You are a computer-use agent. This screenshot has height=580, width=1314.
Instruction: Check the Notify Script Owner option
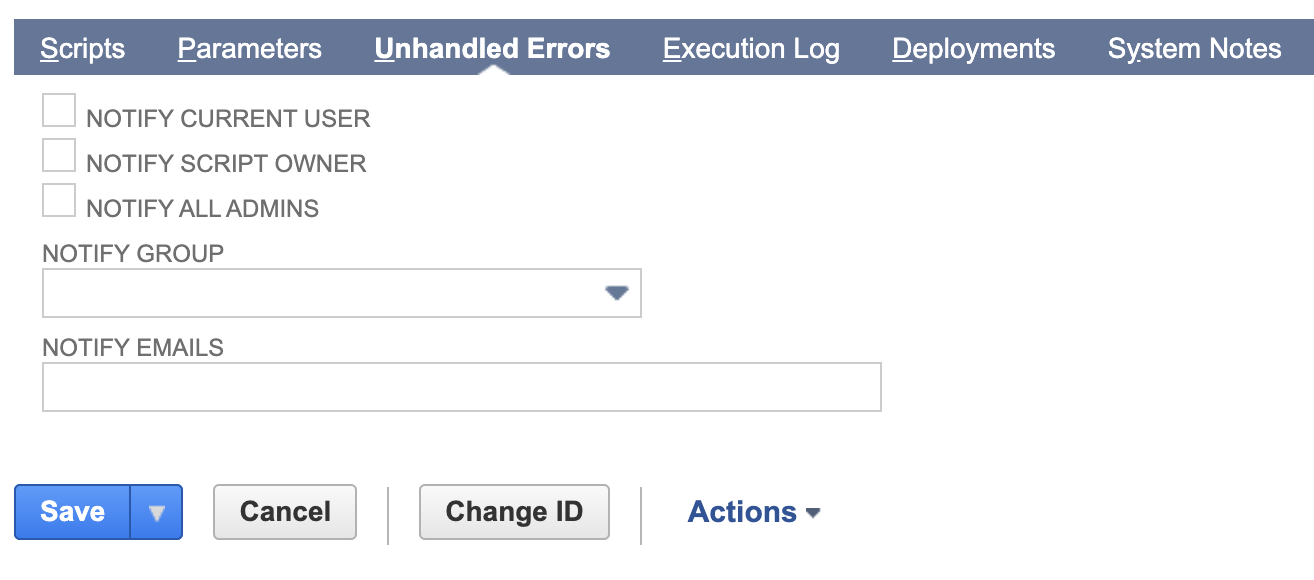coord(58,154)
